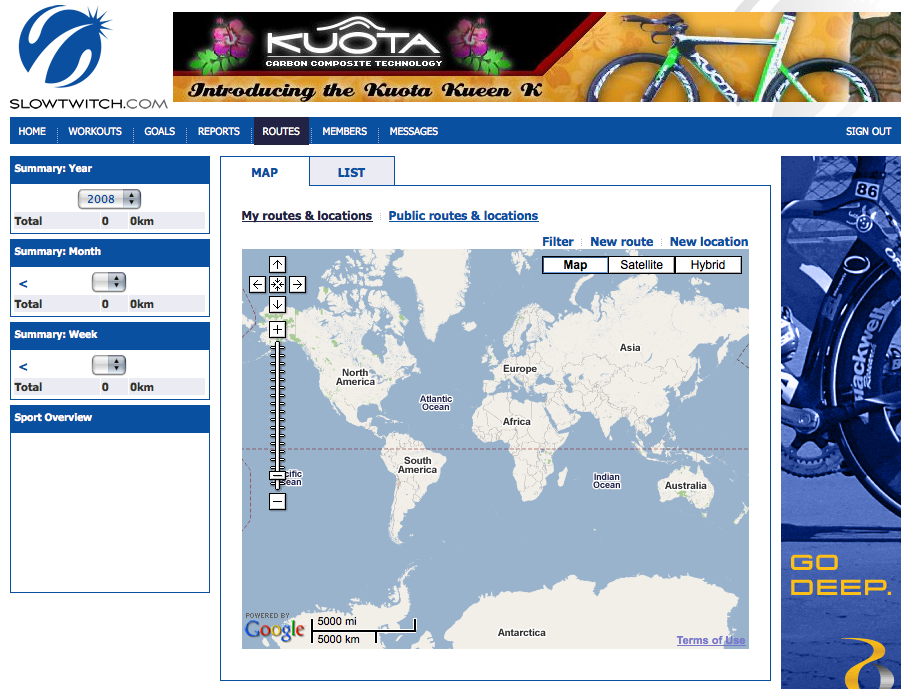Pan the map up with the arrow

coord(278,265)
